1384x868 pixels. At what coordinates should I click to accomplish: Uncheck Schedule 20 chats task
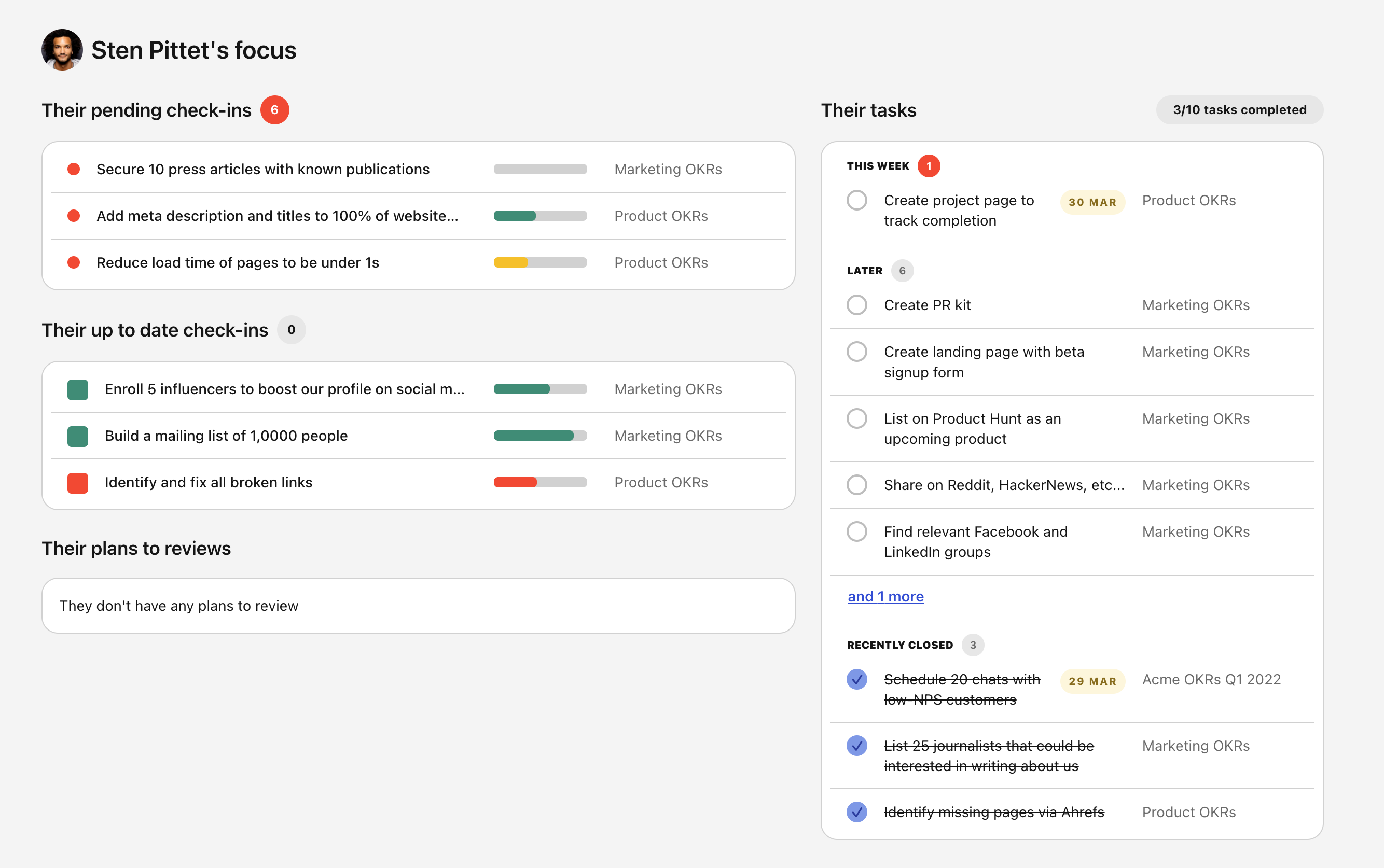pyautogui.click(x=857, y=679)
